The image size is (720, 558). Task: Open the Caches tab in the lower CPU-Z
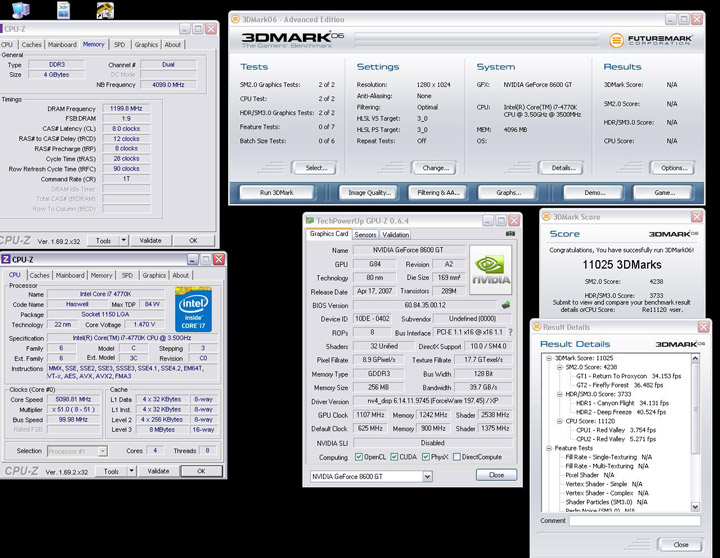pyautogui.click(x=39, y=275)
